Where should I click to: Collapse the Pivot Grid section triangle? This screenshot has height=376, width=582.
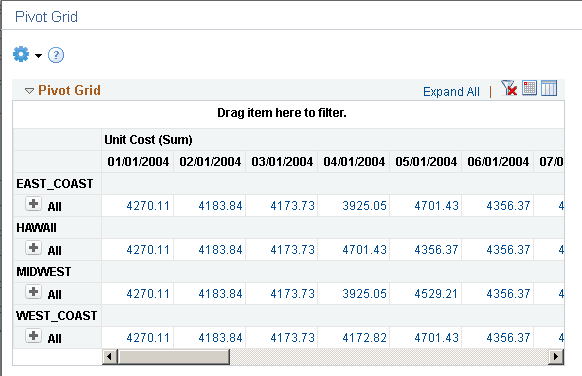[x=29, y=91]
